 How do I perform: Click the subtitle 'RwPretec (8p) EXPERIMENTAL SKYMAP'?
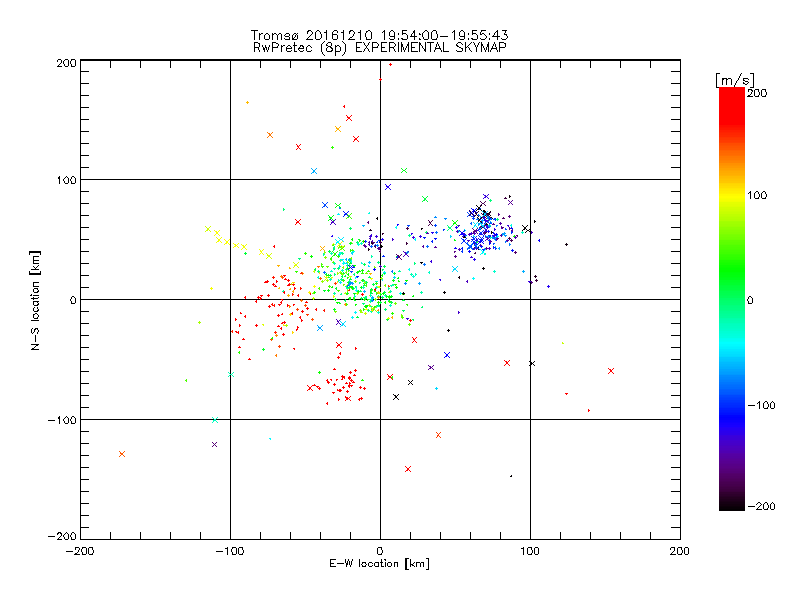point(380,48)
